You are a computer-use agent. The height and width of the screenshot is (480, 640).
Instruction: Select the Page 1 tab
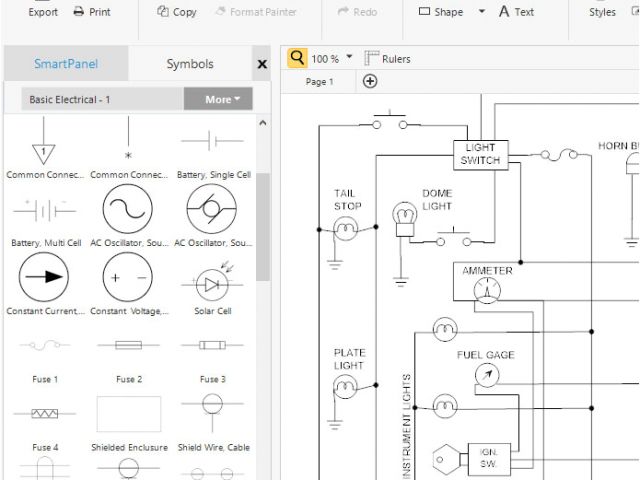click(x=319, y=81)
